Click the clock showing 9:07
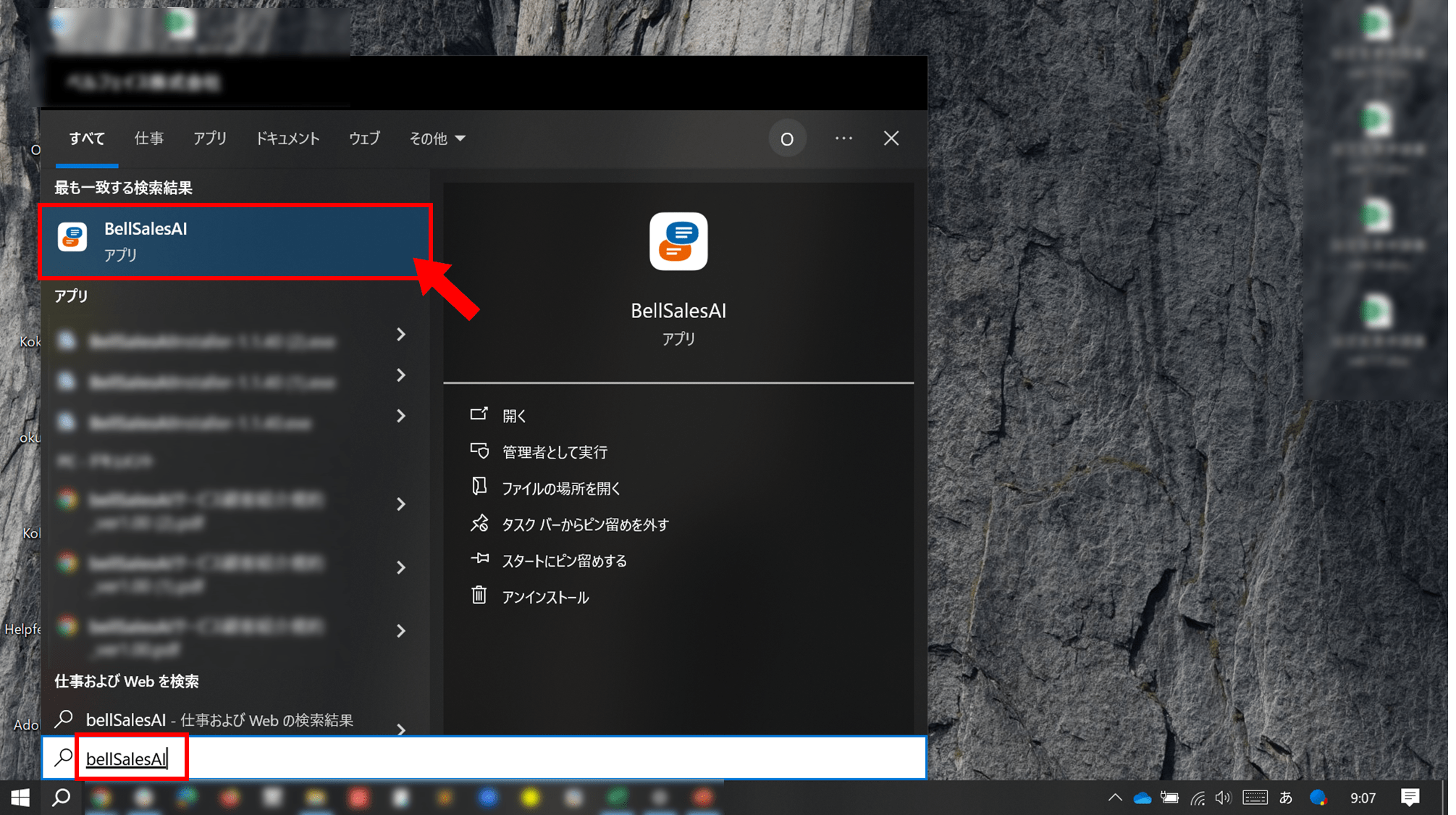Image resolution: width=1456 pixels, height=815 pixels. coord(1363,798)
